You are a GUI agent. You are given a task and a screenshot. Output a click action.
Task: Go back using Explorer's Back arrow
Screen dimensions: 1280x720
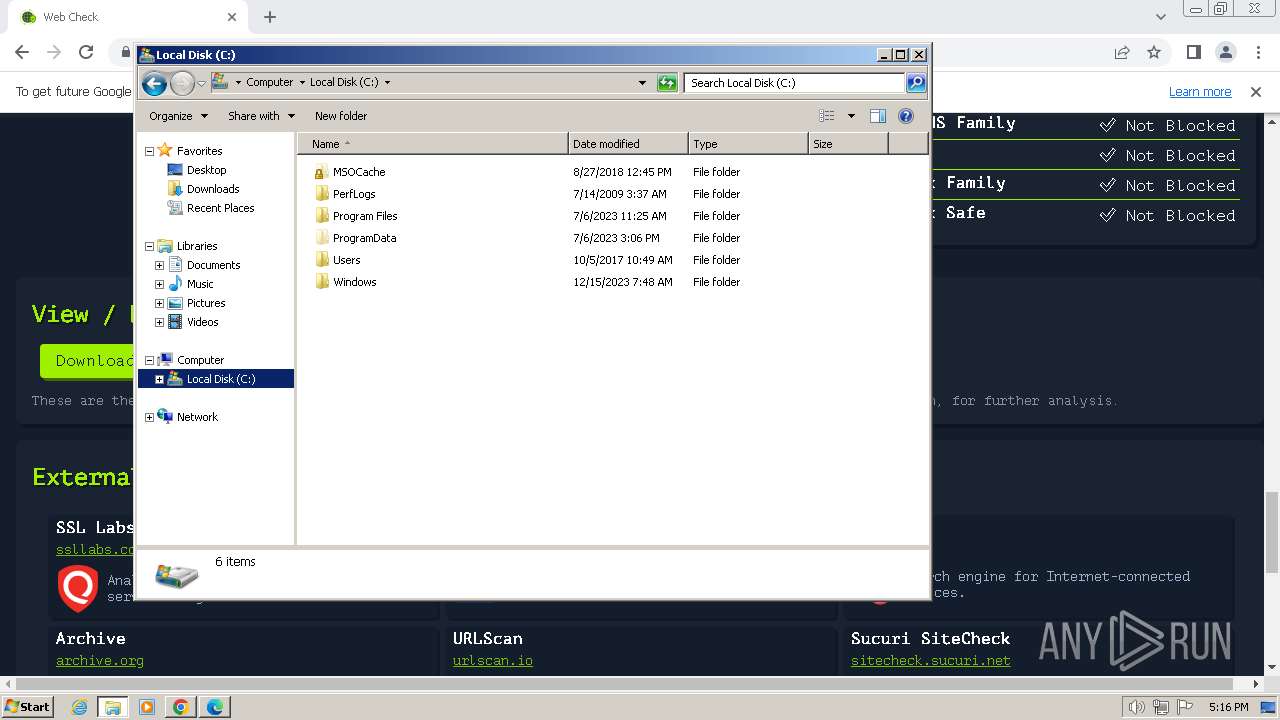coord(154,83)
